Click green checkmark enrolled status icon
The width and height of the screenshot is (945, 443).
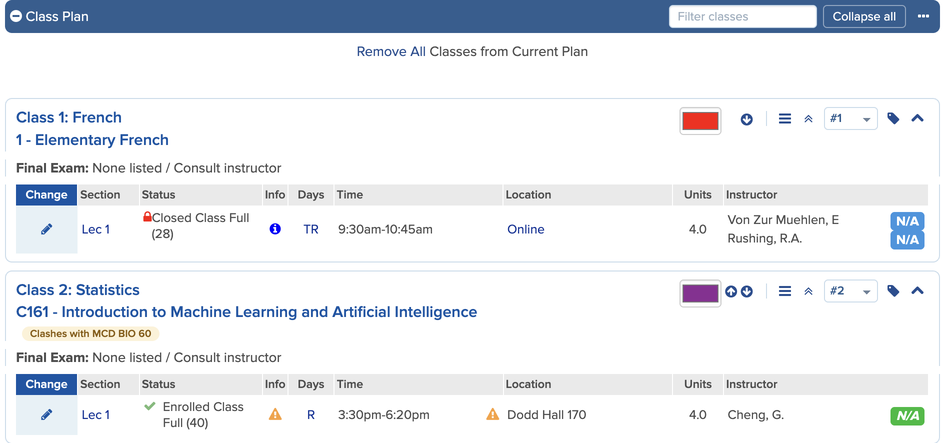150,406
